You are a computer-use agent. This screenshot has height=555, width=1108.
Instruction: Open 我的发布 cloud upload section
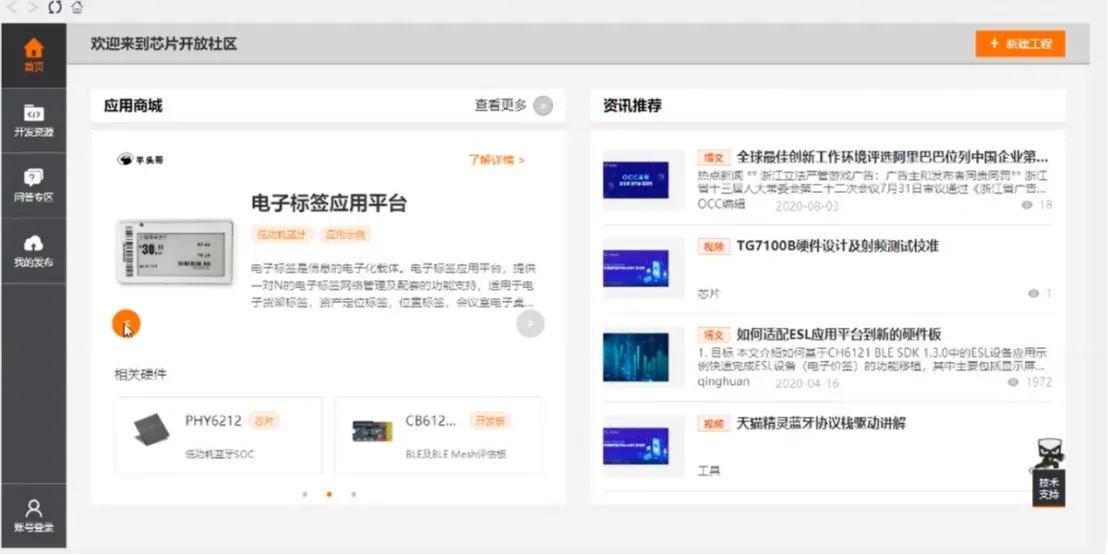point(33,252)
